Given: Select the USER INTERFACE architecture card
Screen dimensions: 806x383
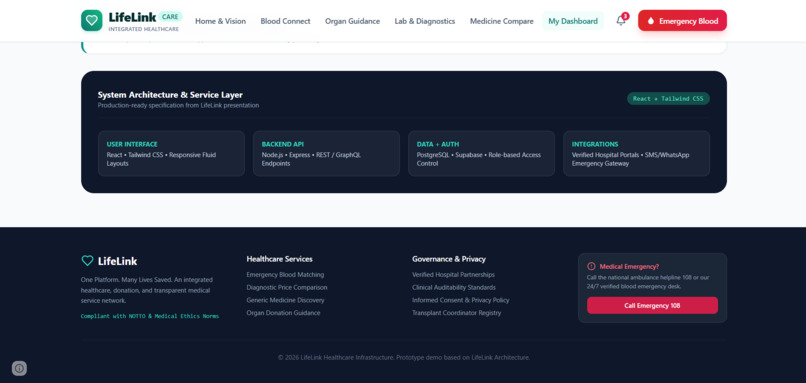Looking at the screenshot, I should 171,153.
